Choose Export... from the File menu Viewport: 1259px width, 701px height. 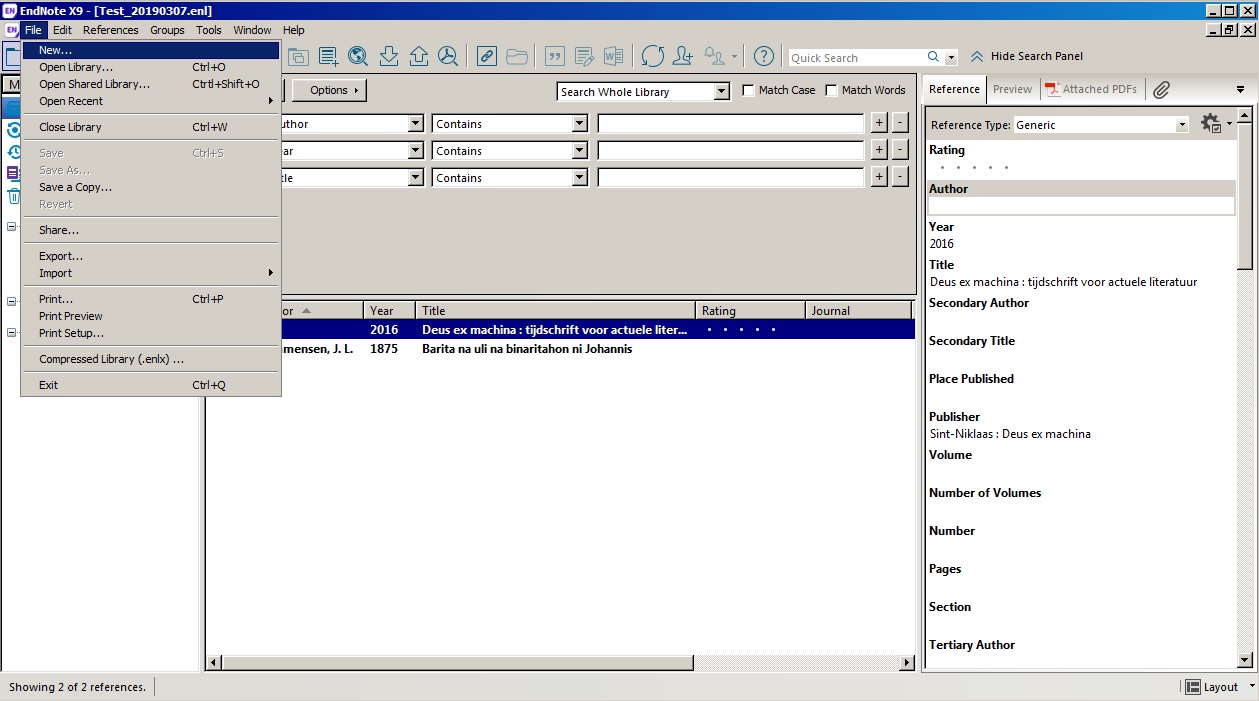[x=150, y=256]
